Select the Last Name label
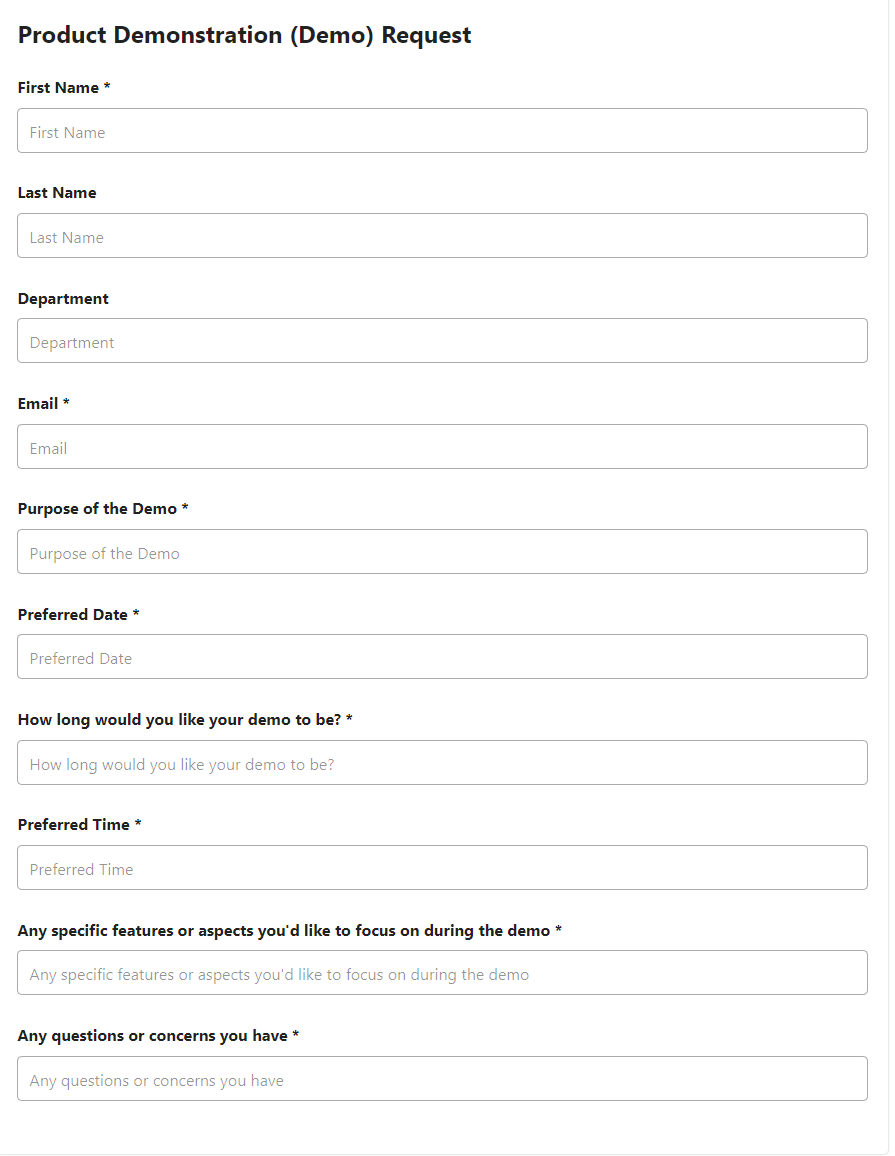Screen dimensions: 895x1156 [x=57, y=193]
